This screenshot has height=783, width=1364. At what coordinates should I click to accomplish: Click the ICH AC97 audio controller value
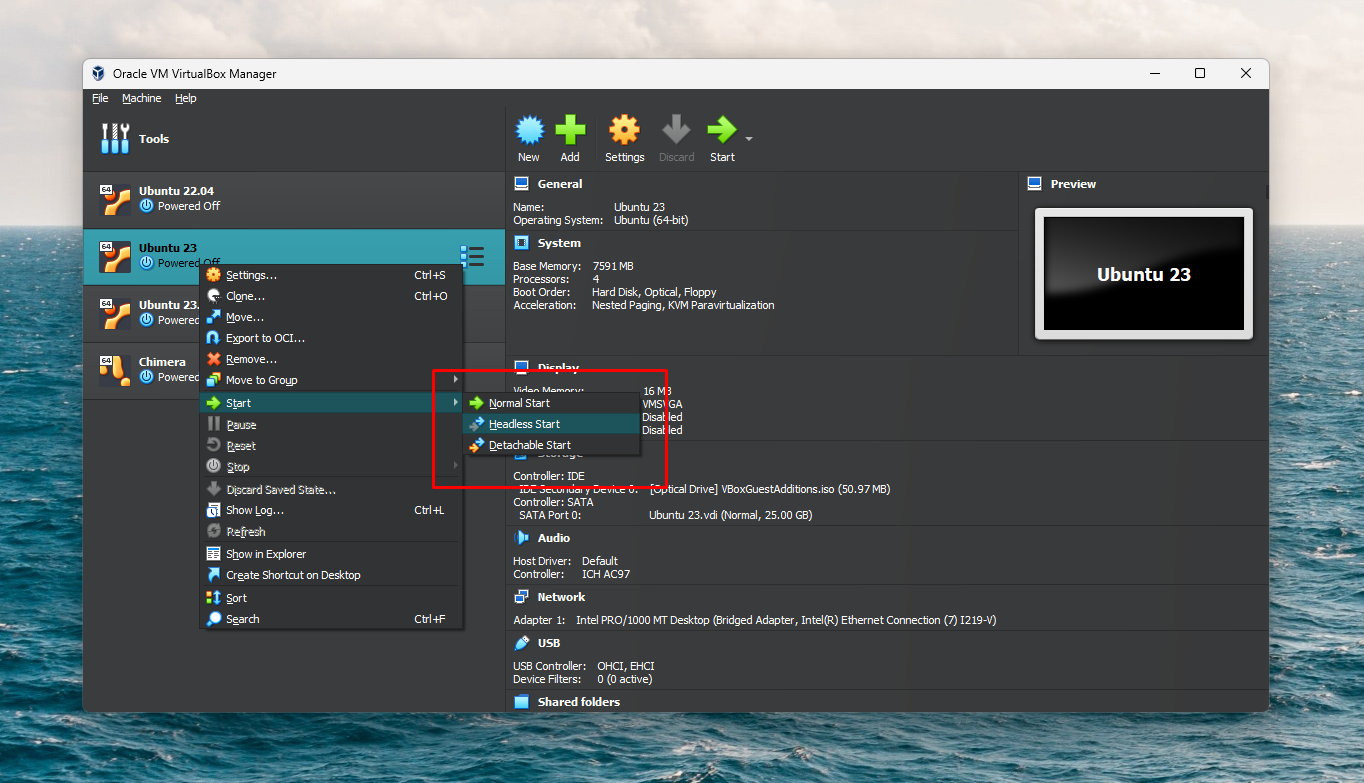pos(606,574)
